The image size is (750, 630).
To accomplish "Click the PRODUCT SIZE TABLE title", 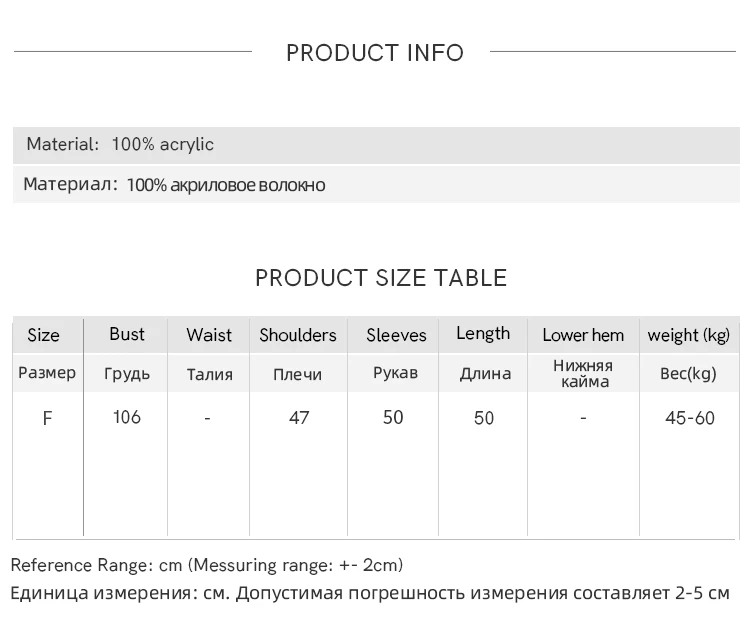I will tap(381, 278).
